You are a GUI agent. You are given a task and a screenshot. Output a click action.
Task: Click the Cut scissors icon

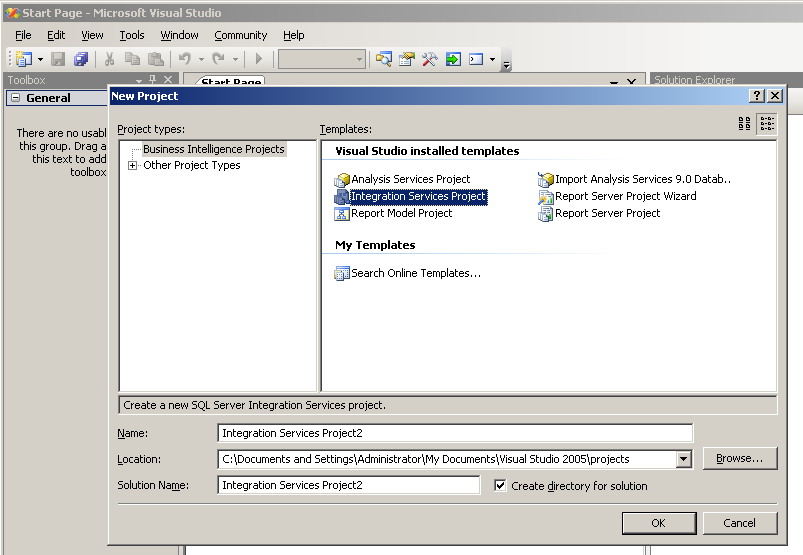coord(109,59)
